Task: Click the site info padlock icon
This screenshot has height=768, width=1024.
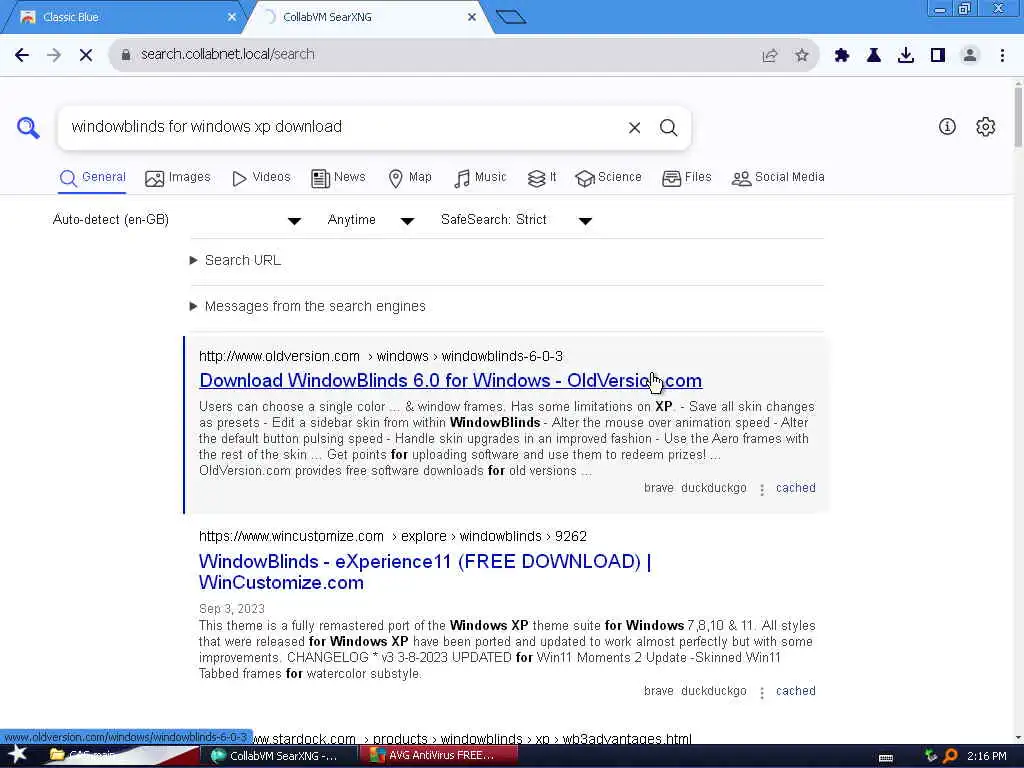Action: 126,55
